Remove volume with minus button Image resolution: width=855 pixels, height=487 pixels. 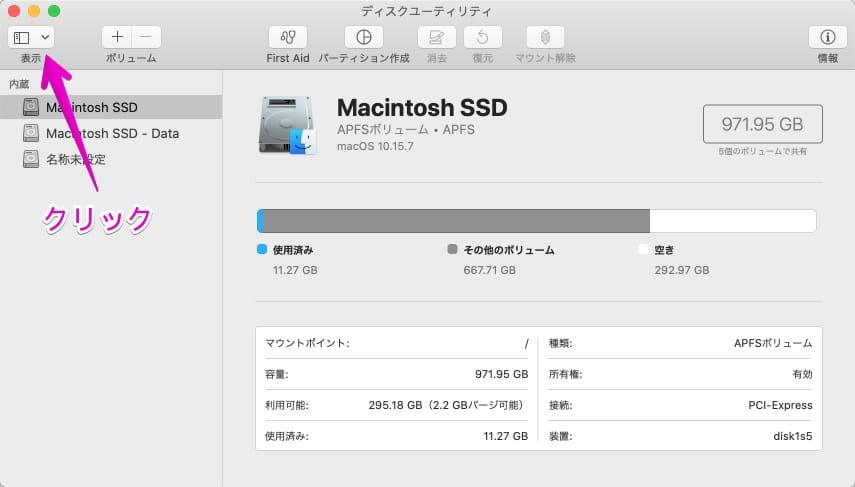[146, 37]
